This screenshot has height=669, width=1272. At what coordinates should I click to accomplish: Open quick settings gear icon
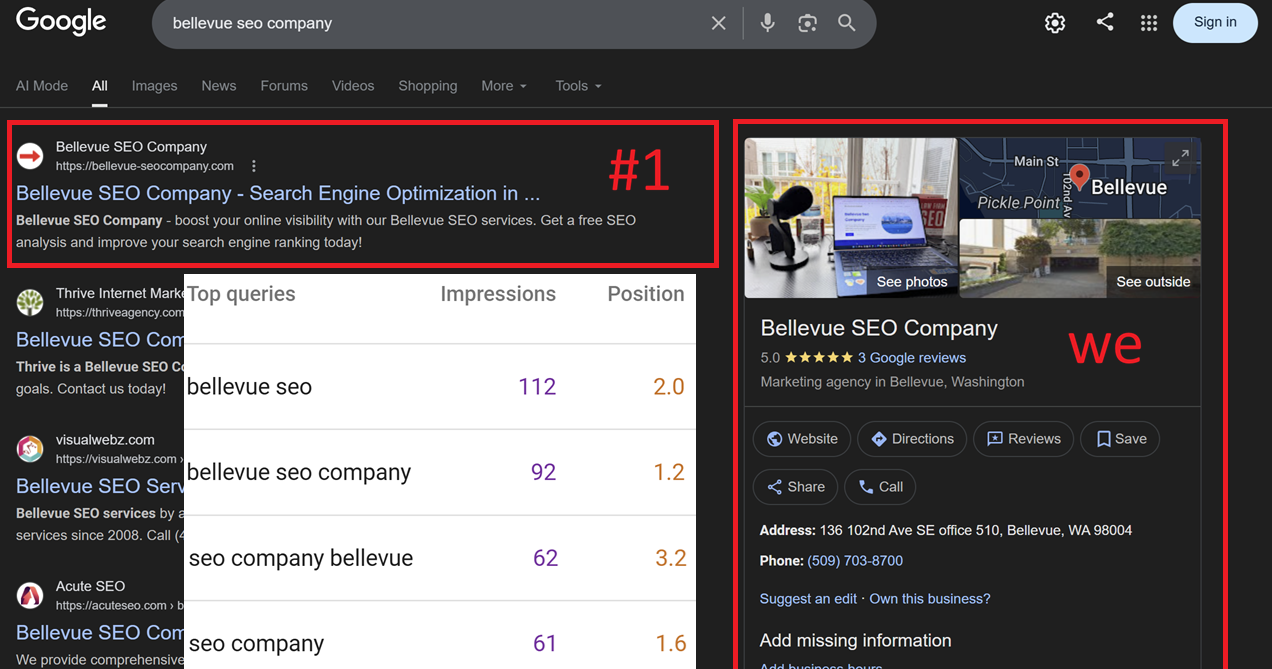[1055, 23]
